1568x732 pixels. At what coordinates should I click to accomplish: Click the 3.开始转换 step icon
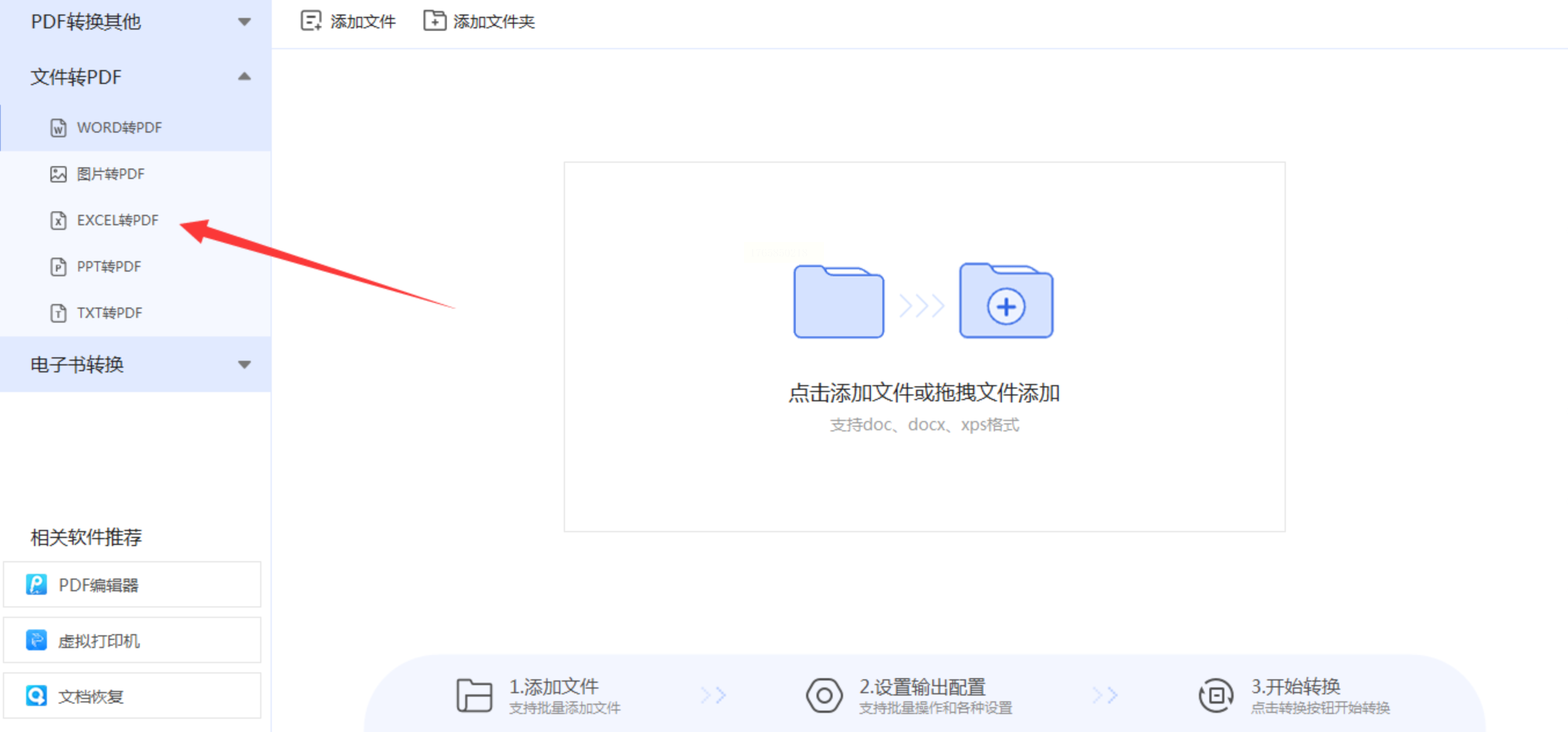coord(1216,695)
